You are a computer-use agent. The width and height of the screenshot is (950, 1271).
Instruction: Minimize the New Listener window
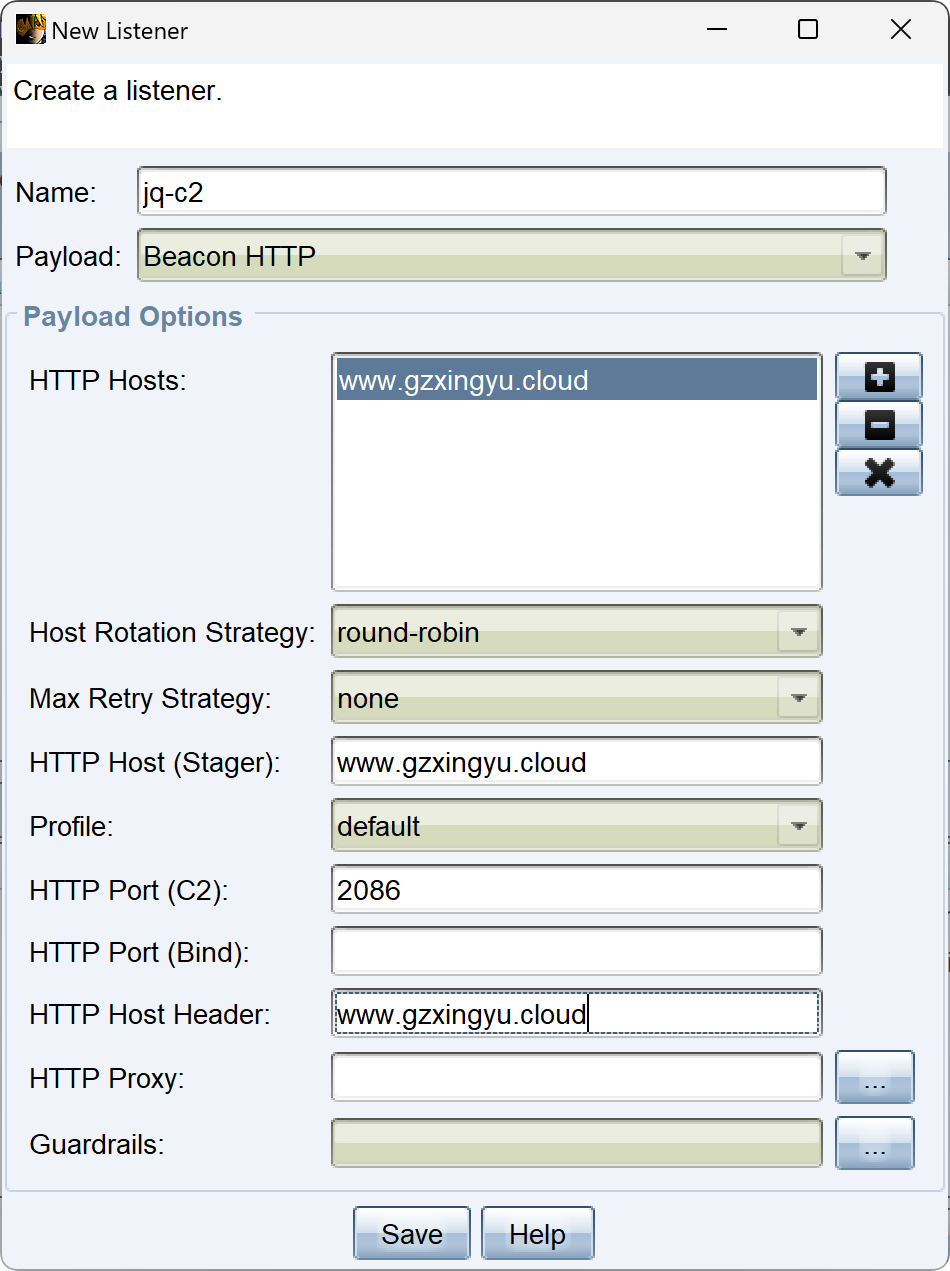click(x=716, y=30)
